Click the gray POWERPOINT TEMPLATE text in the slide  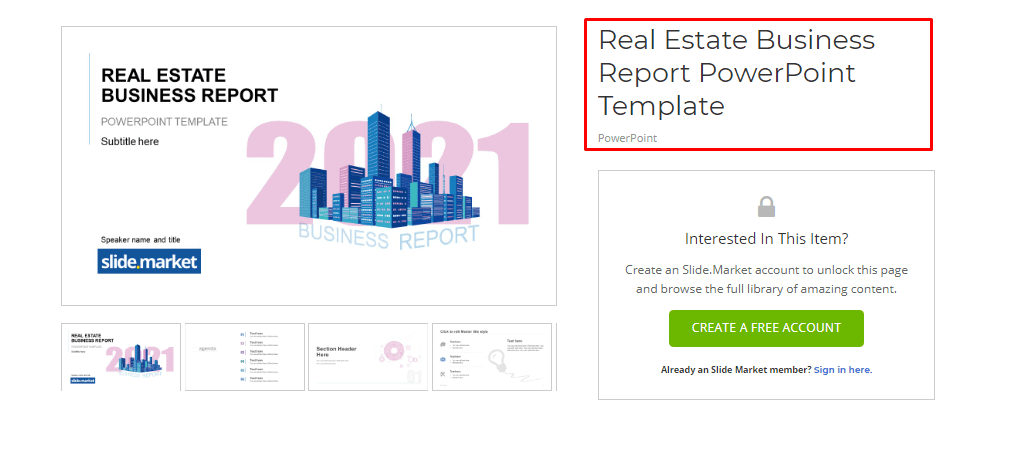point(164,122)
